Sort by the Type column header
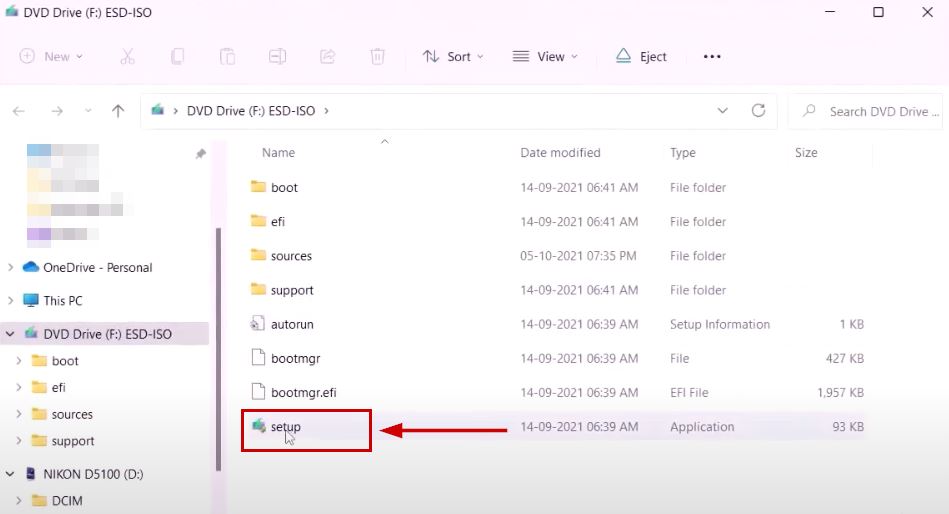Image resolution: width=949 pixels, height=514 pixels. tap(683, 153)
